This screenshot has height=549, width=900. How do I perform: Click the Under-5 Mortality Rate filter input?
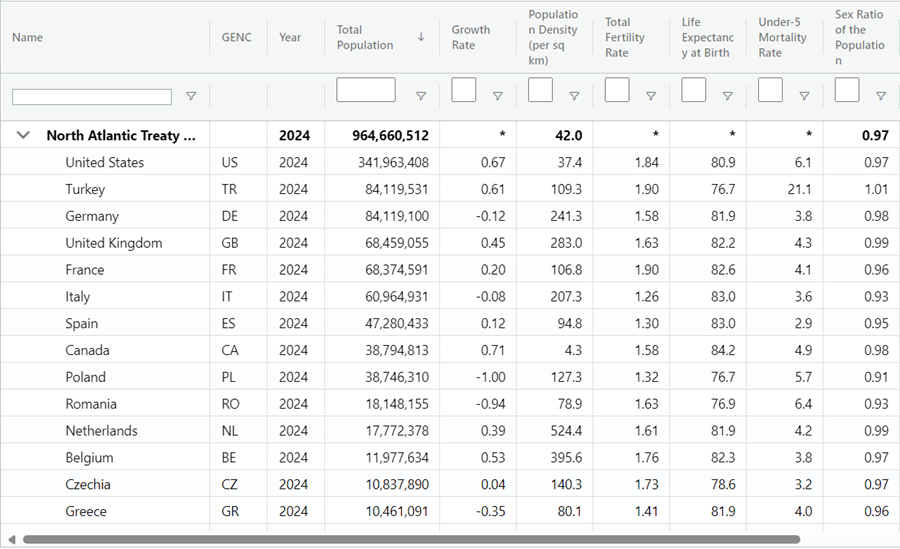770,90
